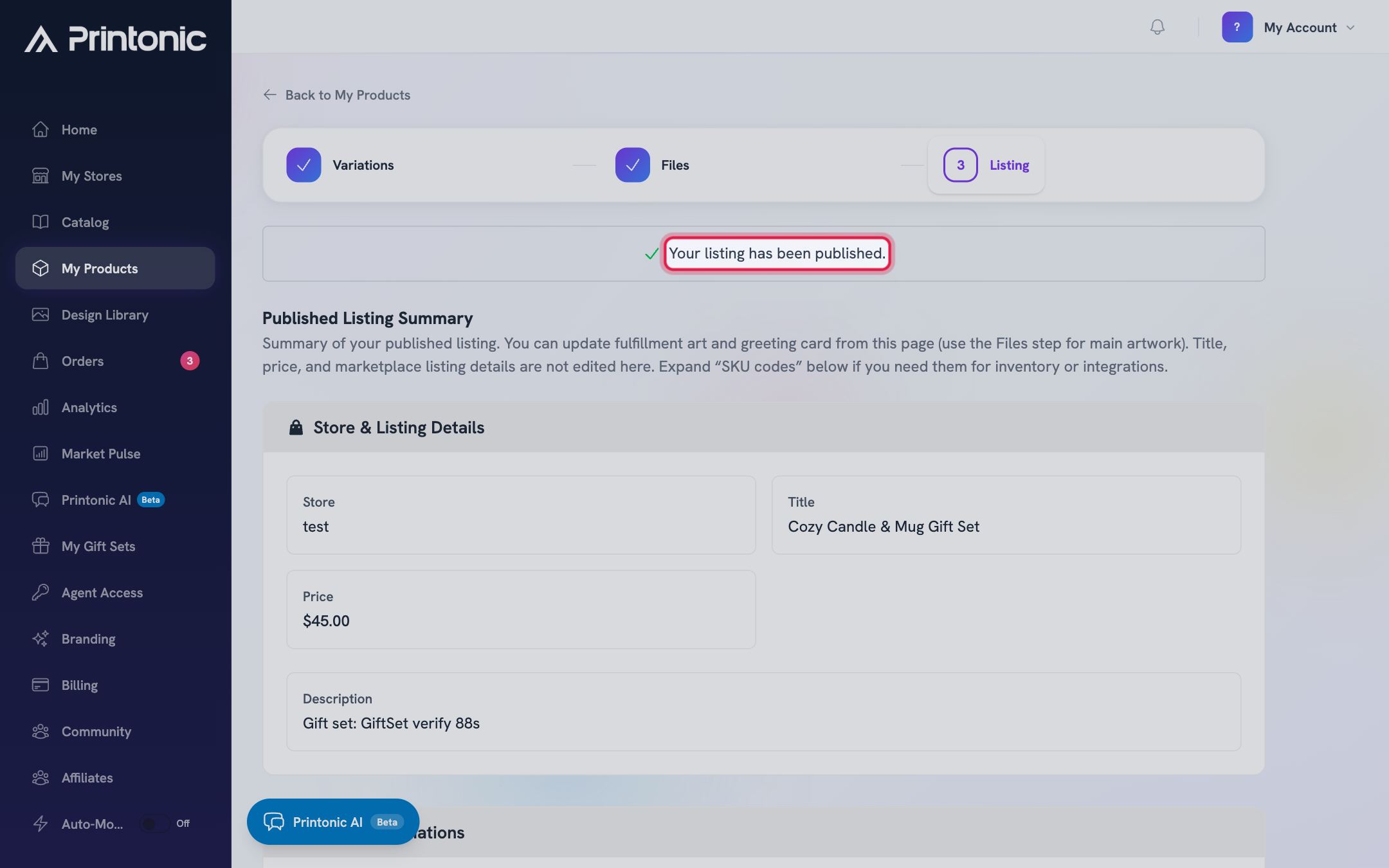The image size is (1389, 868).
Task: Open Printonic AI Beta in sidebar
Action: pos(115,500)
